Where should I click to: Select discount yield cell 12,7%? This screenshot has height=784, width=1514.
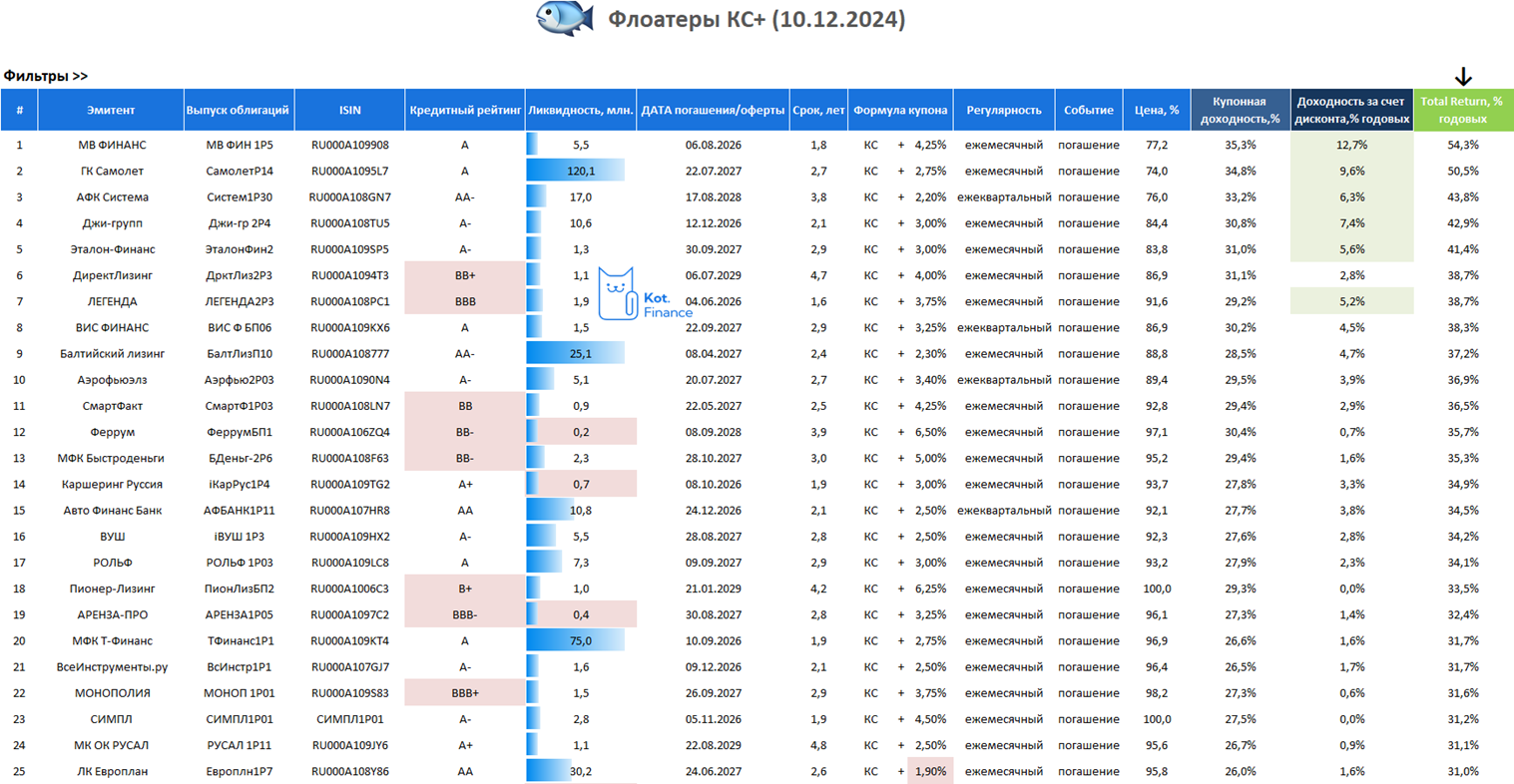(x=1351, y=145)
